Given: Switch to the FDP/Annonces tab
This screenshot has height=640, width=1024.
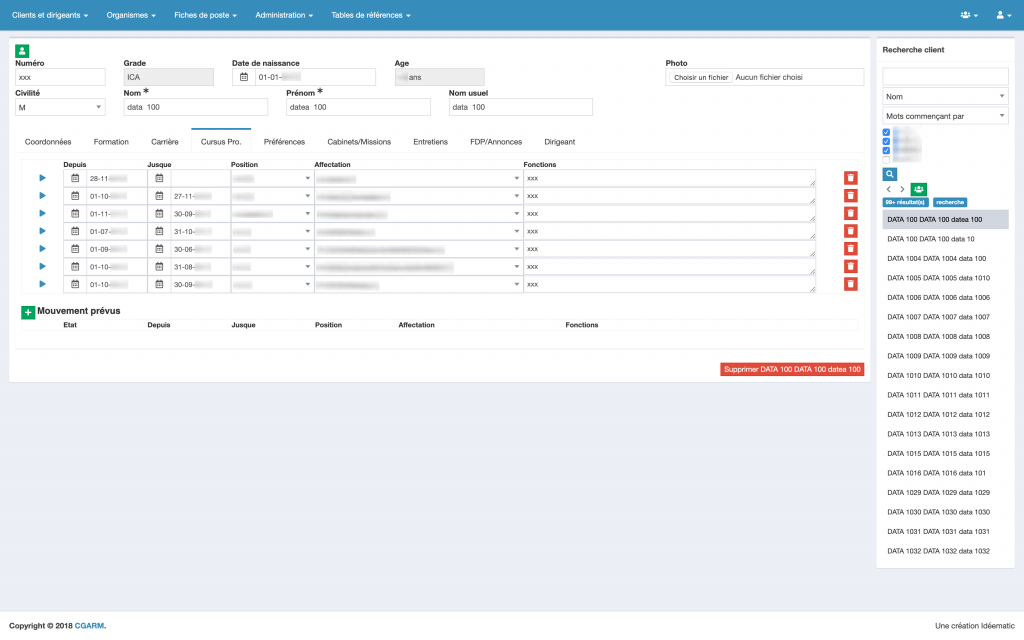Looking at the screenshot, I should pos(496,142).
